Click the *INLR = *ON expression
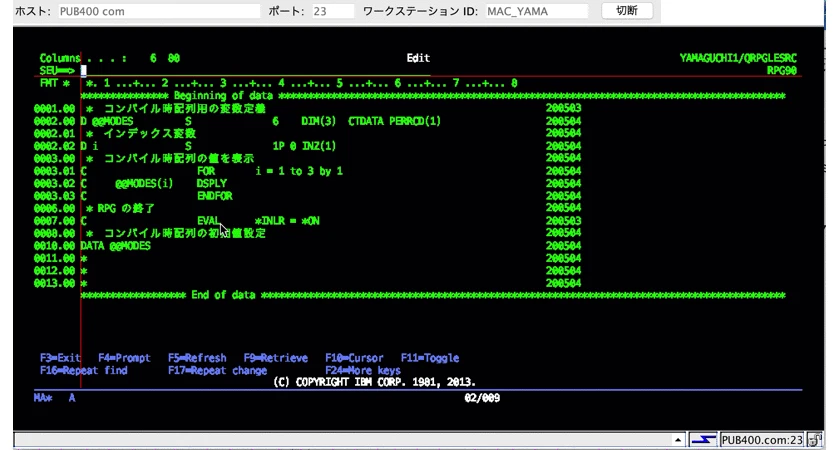 pyautogui.click(x=287, y=221)
